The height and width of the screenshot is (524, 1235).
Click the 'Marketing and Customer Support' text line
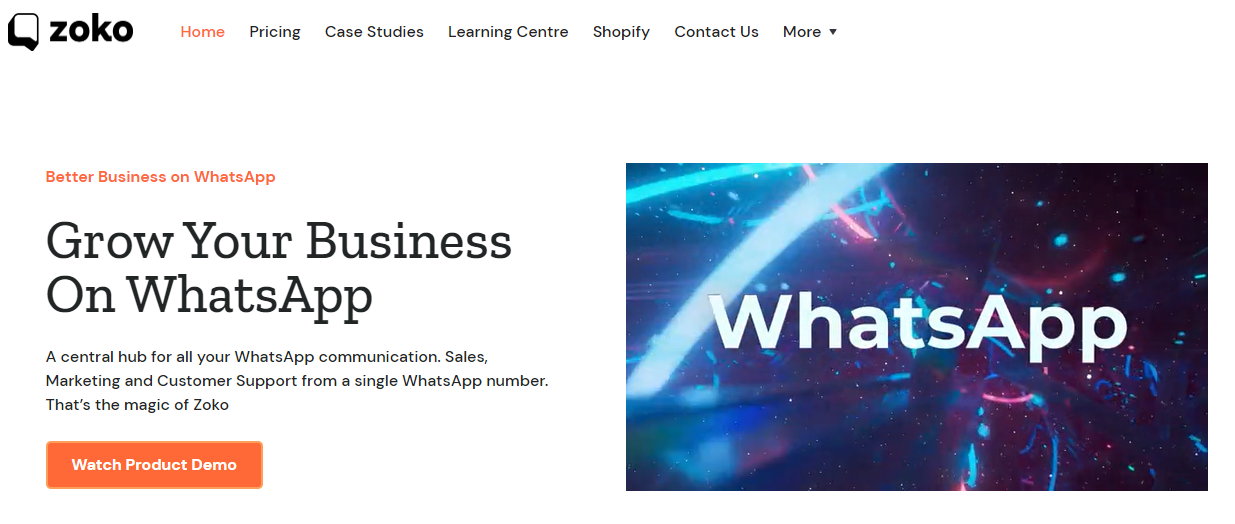click(x=297, y=381)
